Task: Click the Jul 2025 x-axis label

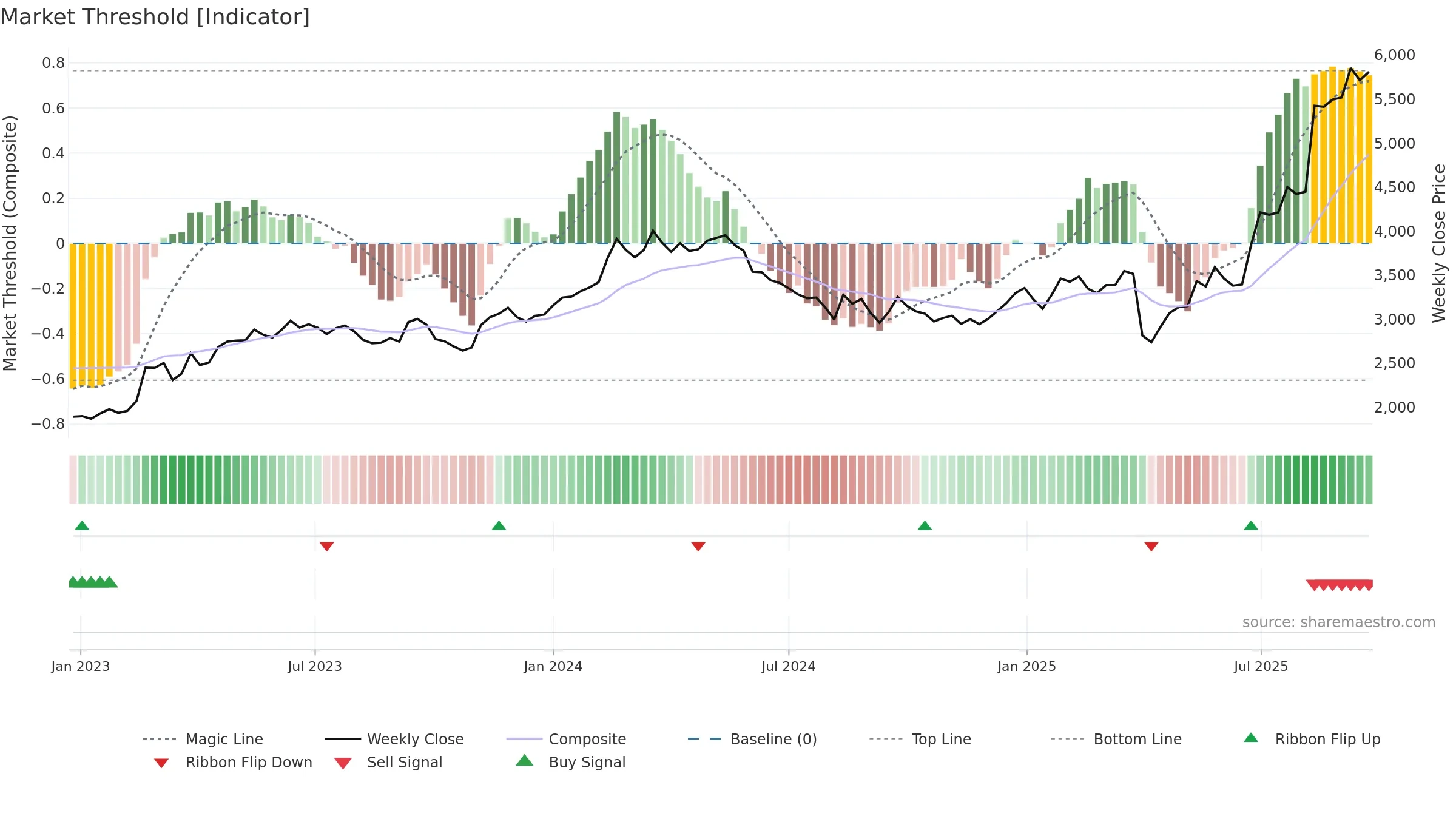Action: pos(1261,666)
